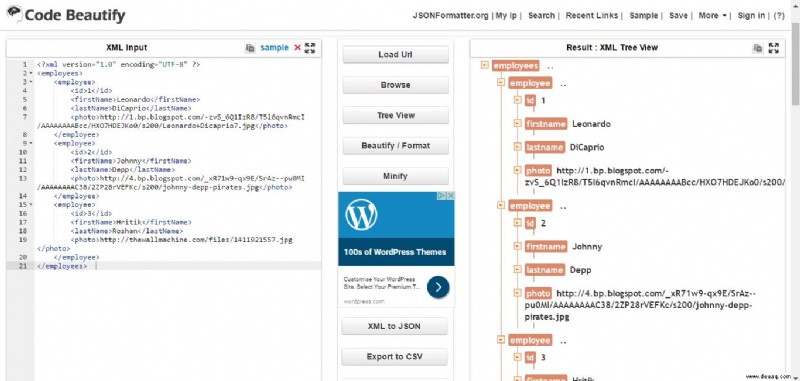Click the Johnny firstName line in editor
Screen dimensions: 800x381
click(x=131, y=161)
